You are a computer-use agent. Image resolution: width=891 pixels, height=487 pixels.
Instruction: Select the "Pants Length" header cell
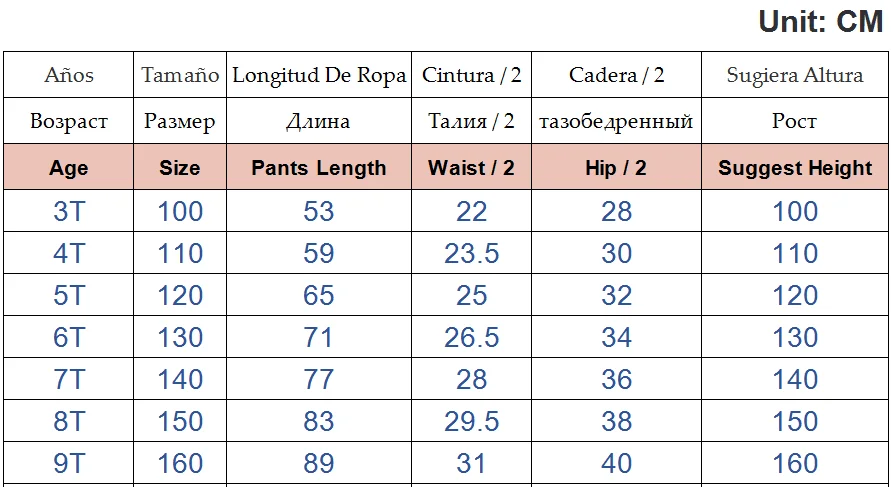(319, 168)
